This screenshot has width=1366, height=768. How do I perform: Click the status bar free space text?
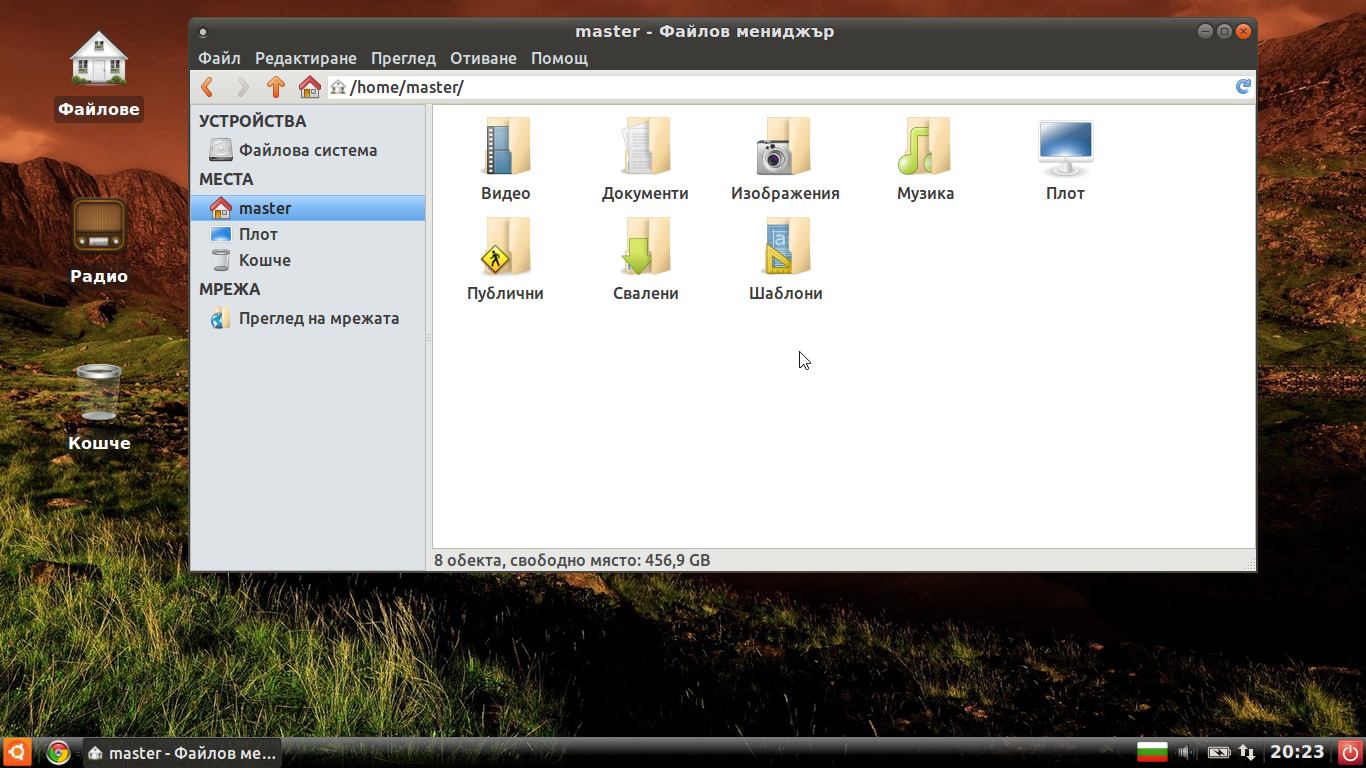[x=572, y=560]
